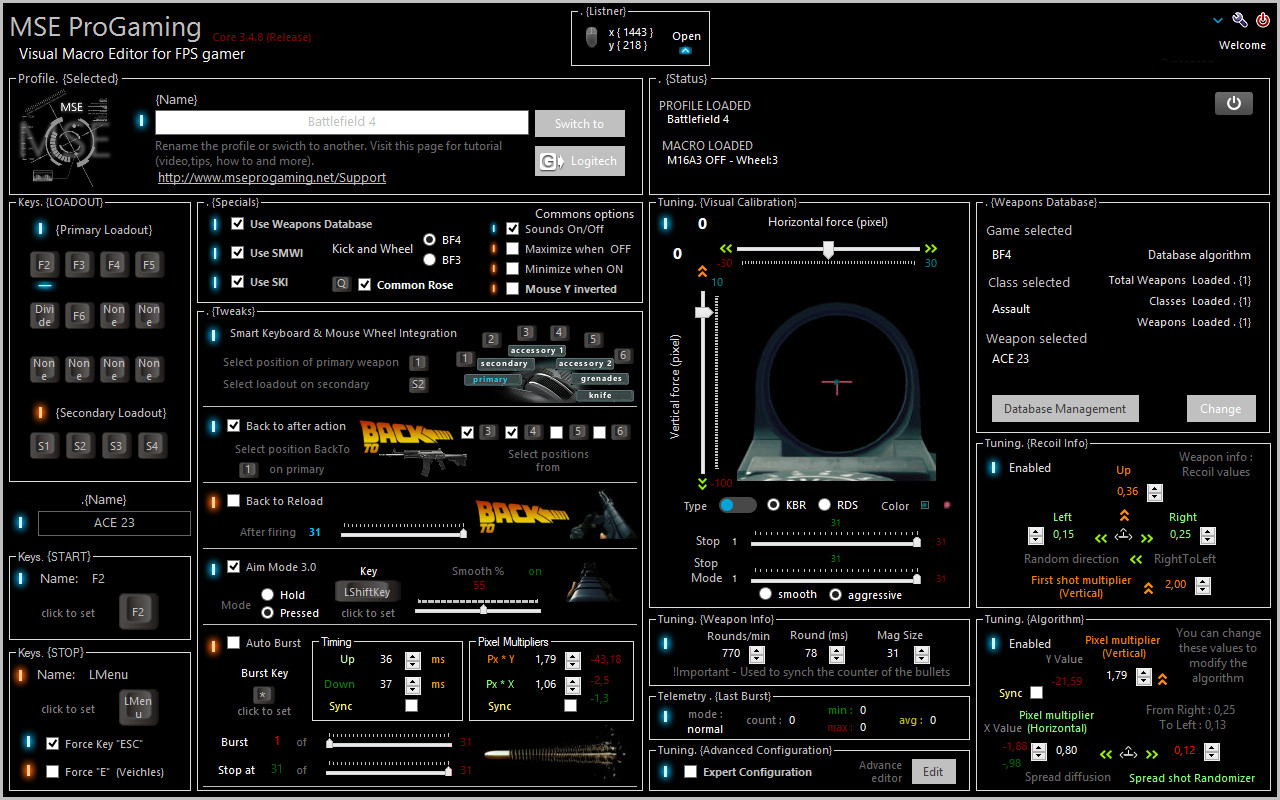The height and width of the screenshot is (800, 1280).
Task: Click the orange indicator beside Back to Reload
Action: (213, 502)
